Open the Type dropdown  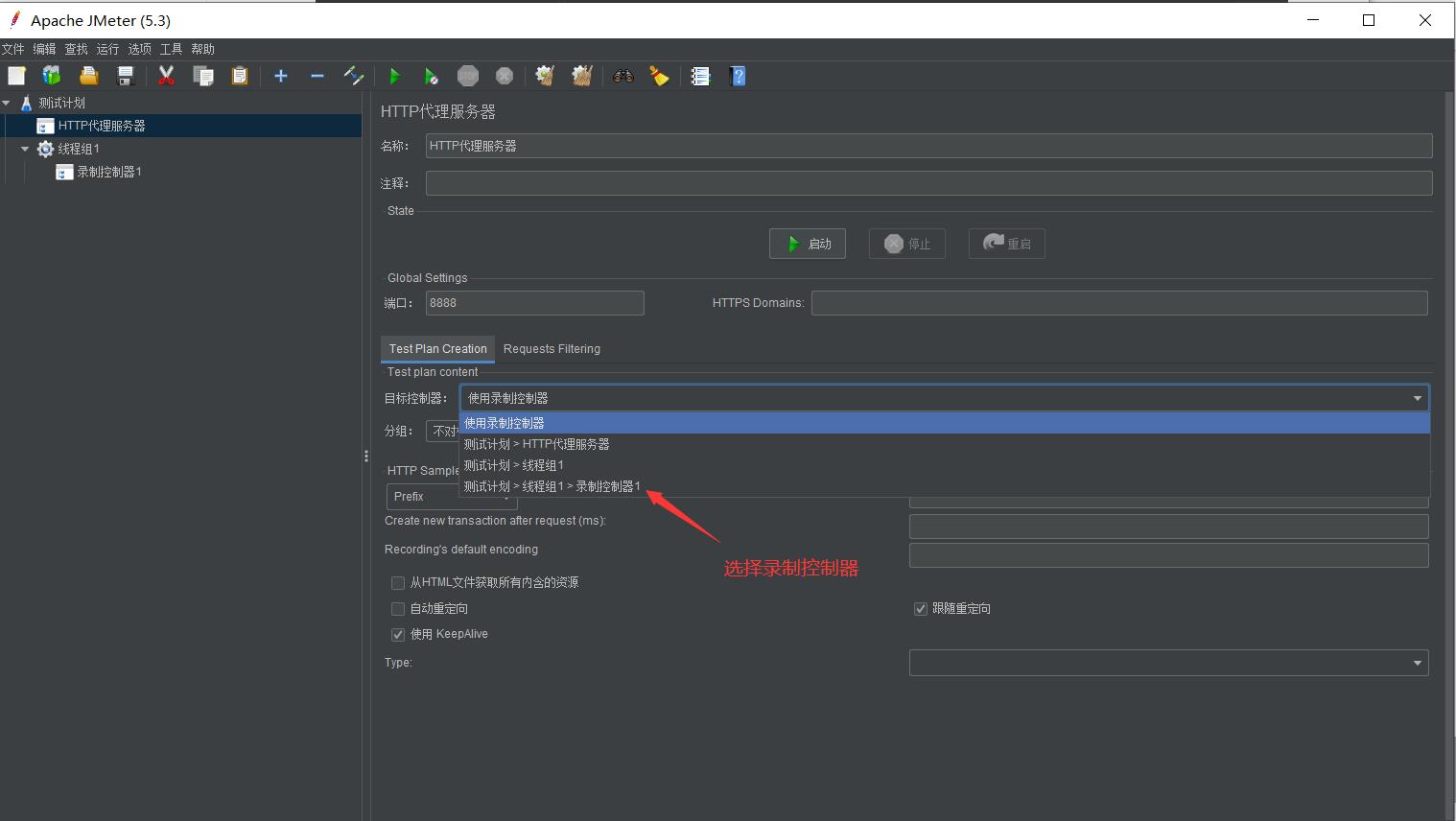tap(1169, 663)
